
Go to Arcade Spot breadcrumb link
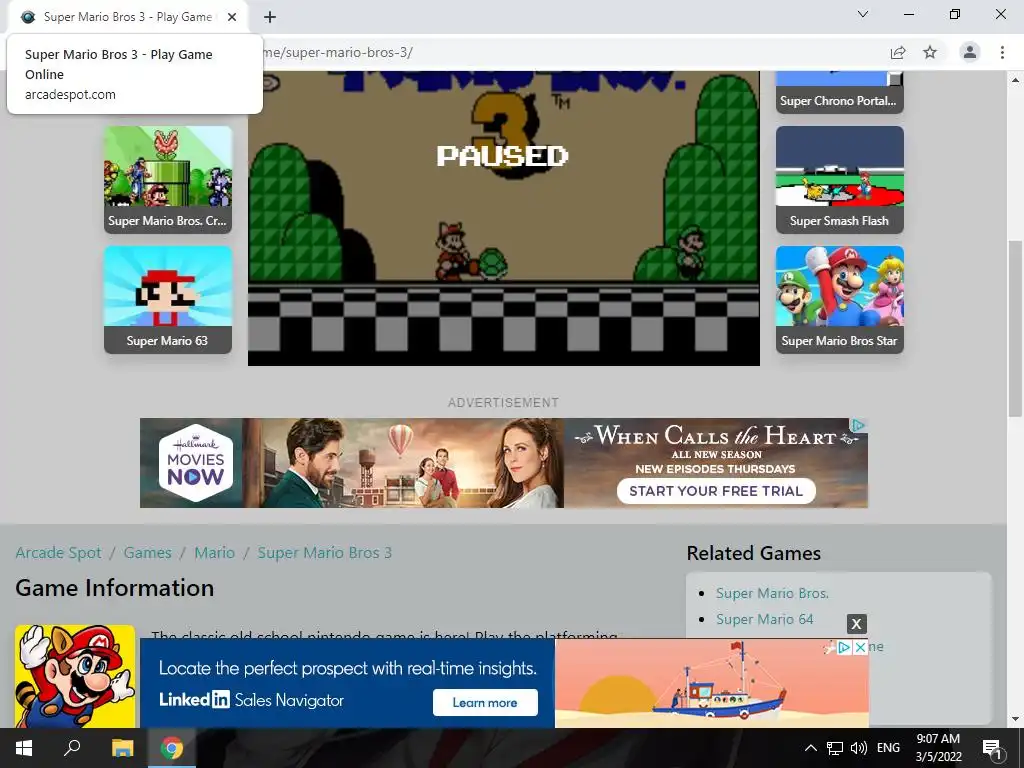(58, 552)
